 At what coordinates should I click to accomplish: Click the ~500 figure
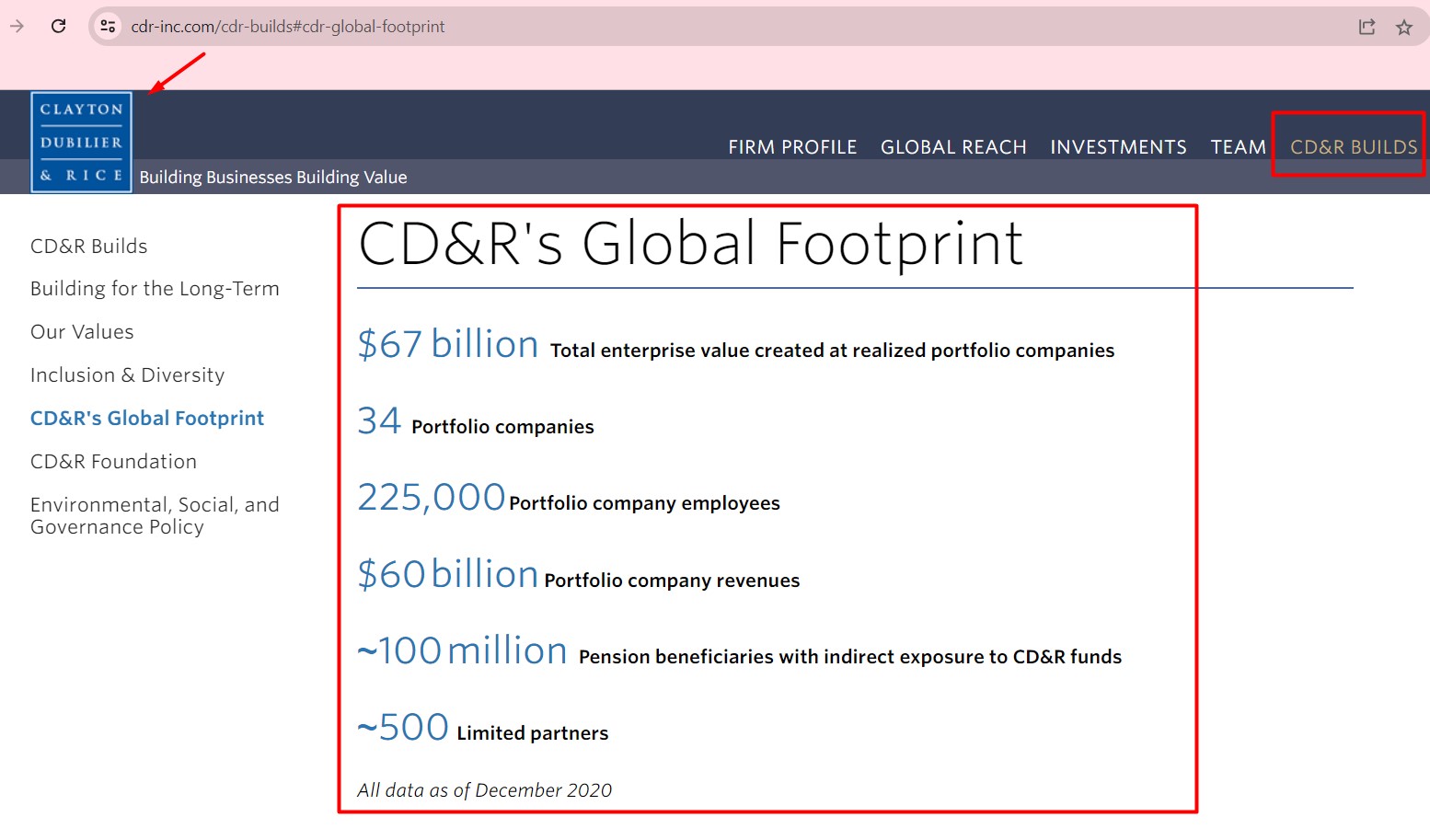(403, 728)
